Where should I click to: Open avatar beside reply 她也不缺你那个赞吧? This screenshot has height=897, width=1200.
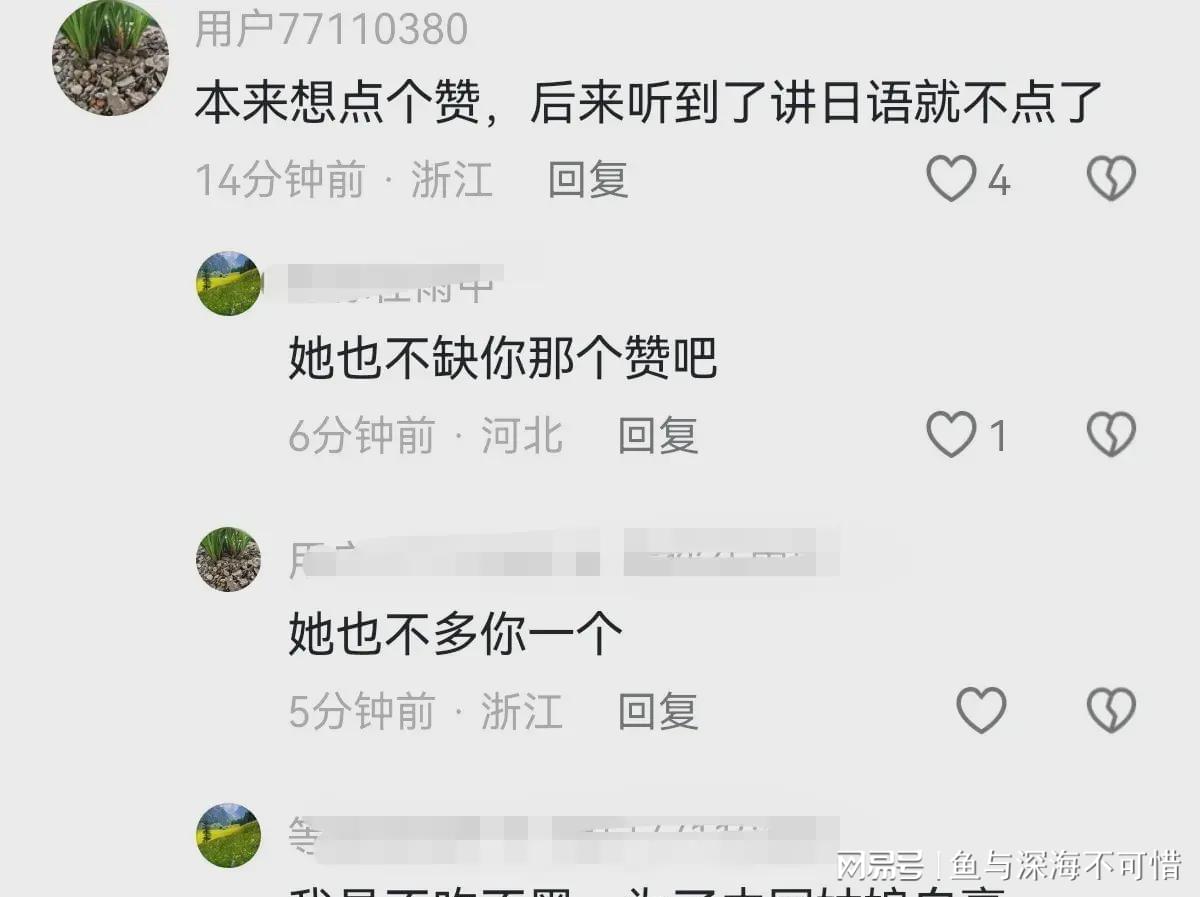click(x=228, y=284)
